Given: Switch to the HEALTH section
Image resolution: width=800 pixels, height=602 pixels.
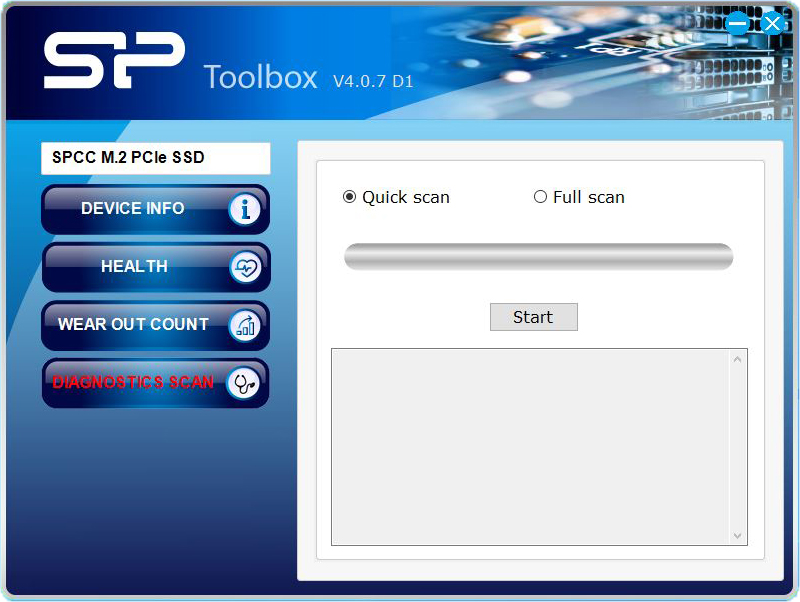Looking at the screenshot, I should point(134,267).
